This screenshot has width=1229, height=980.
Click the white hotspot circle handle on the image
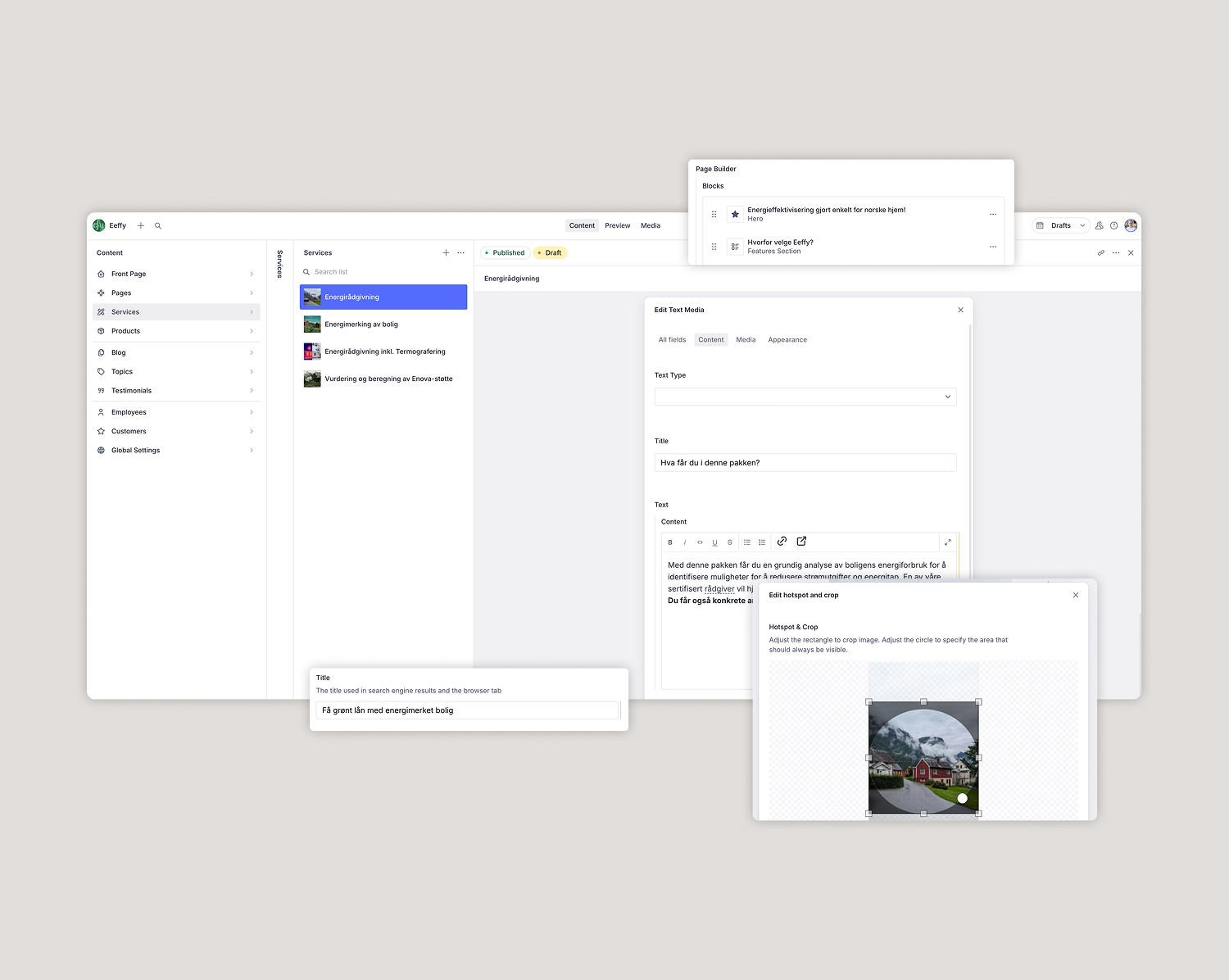[963, 798]
